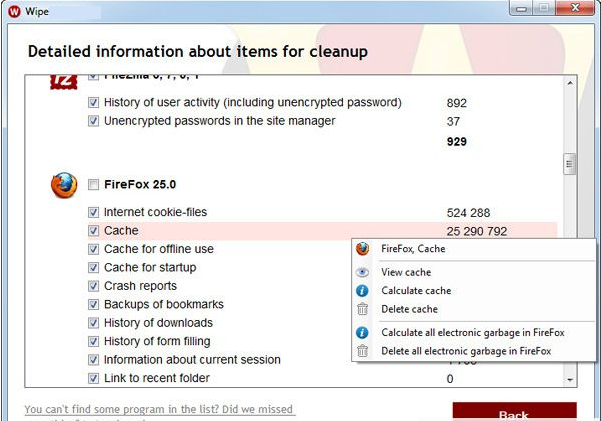The image size is (601, 421).
Task: Click the trash icon beside Delete cache
Action: 362,310
